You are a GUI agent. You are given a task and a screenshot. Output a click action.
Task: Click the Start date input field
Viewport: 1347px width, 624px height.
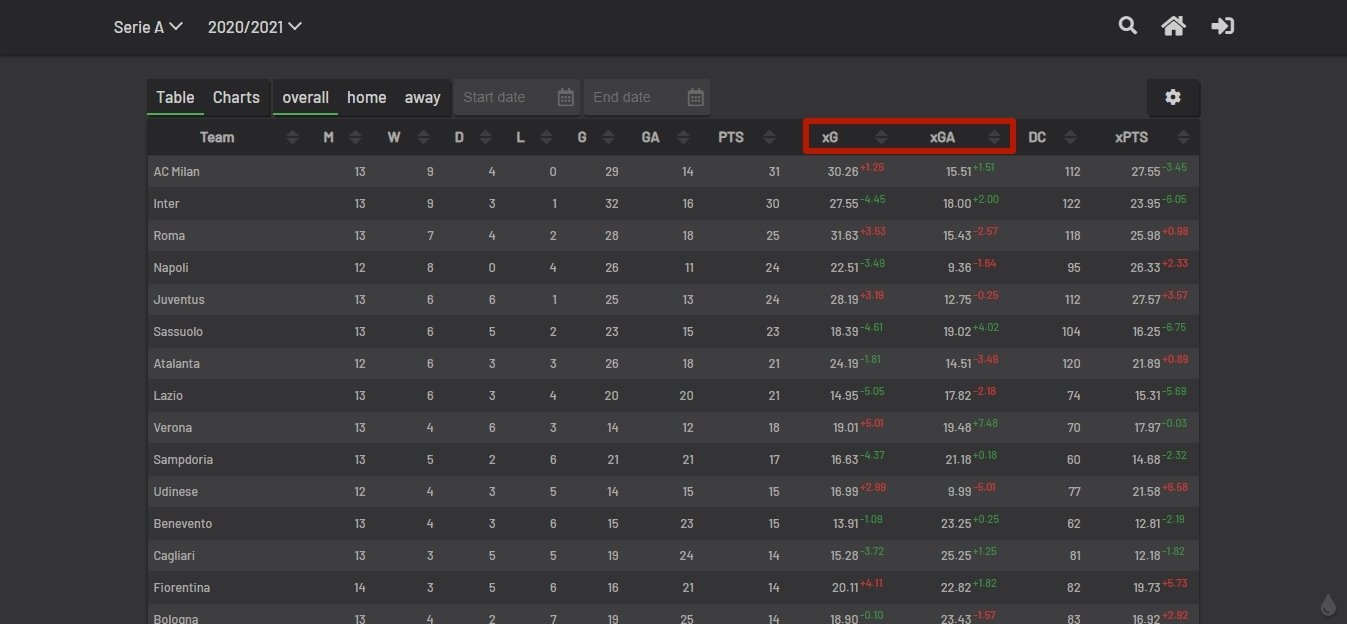505,97
